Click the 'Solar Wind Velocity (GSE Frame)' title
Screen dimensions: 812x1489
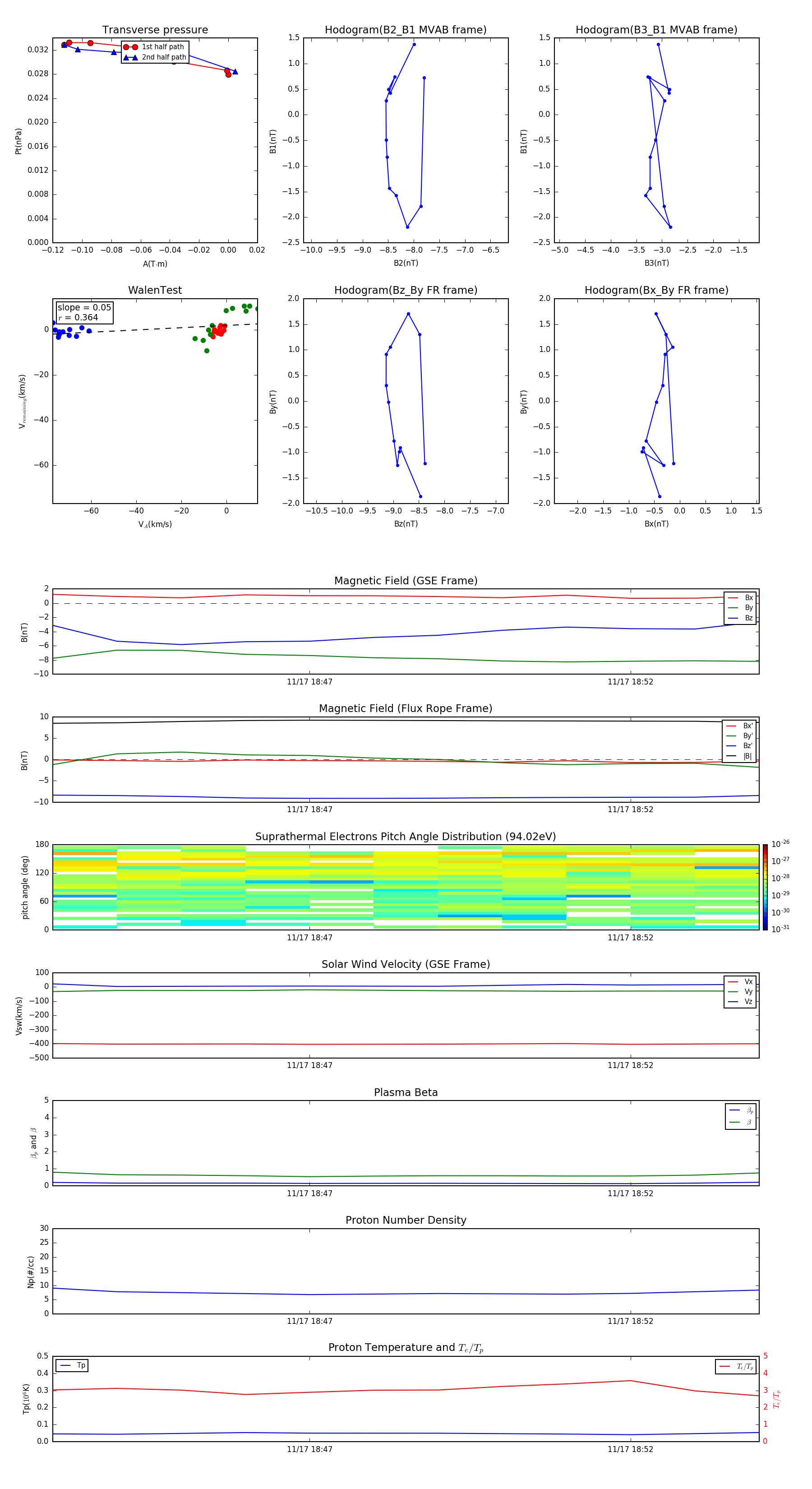406,964
